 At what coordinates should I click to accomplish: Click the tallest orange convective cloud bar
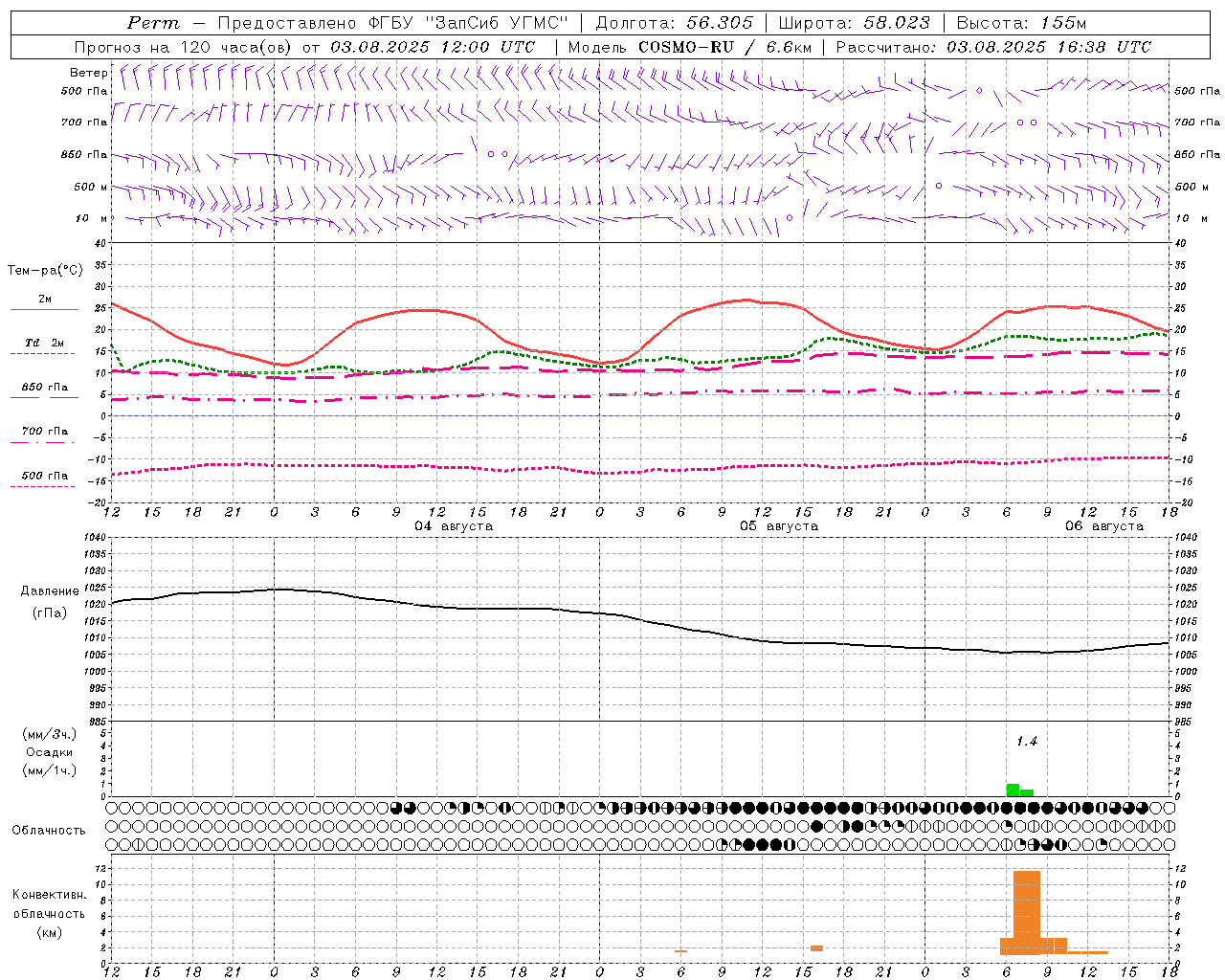(x=1026, y=912)
